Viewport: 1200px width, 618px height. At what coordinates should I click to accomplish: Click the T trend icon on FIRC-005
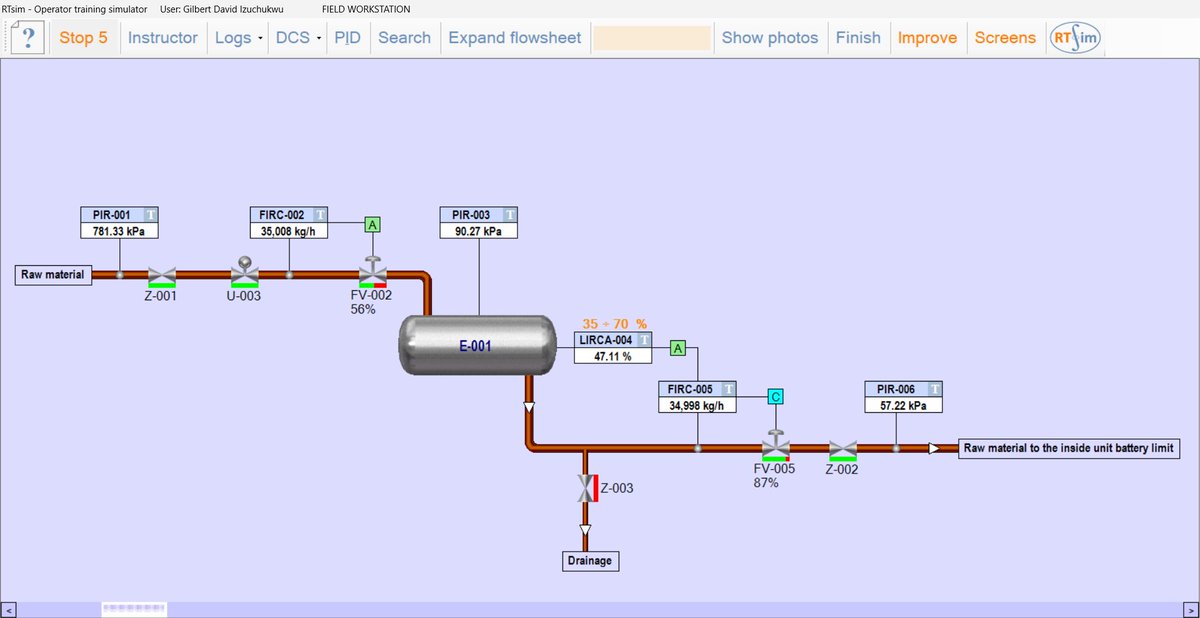click(x=729, y=389)
